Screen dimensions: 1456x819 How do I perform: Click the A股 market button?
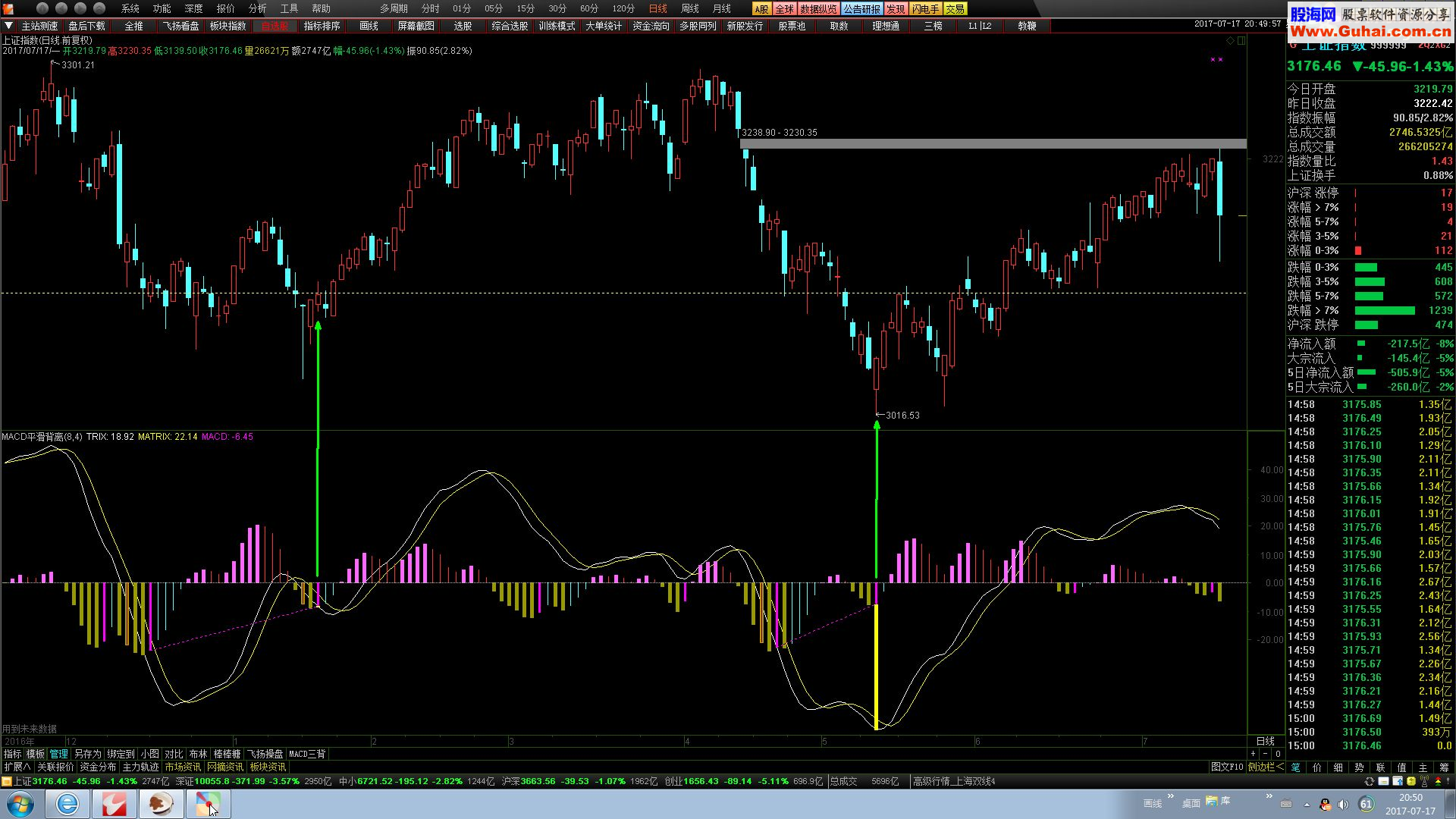761,9
